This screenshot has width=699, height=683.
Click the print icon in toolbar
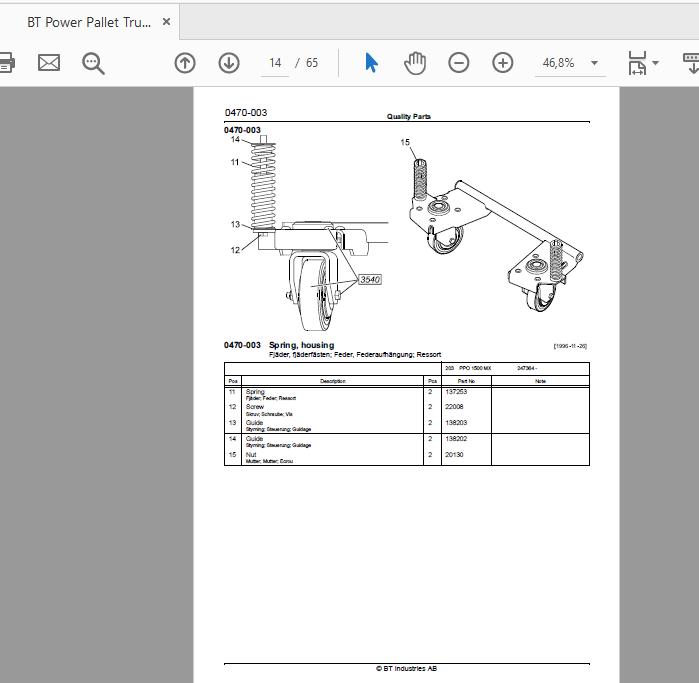coord(6,63)
